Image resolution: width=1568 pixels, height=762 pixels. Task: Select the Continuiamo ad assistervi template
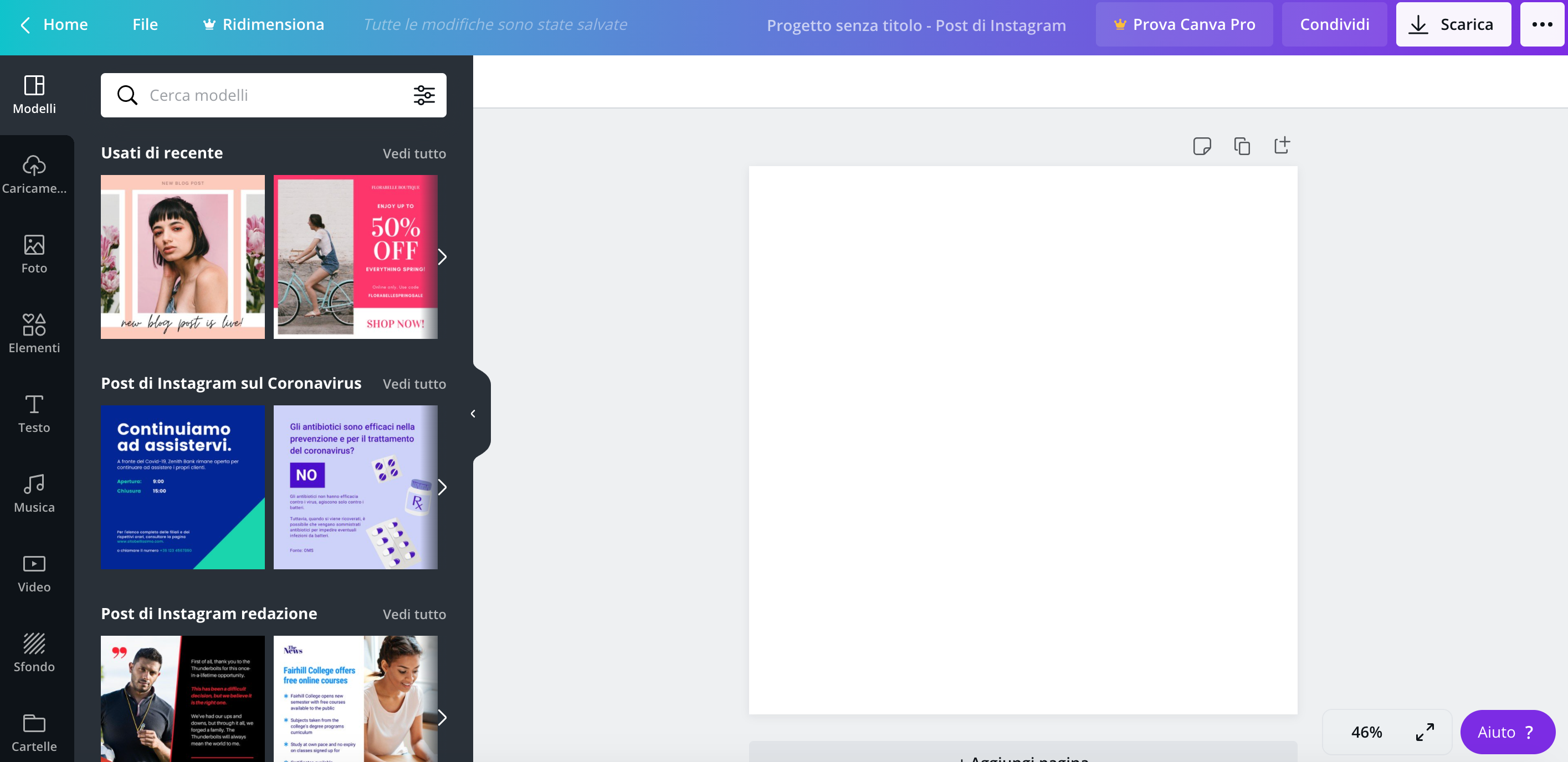(183, 487)
